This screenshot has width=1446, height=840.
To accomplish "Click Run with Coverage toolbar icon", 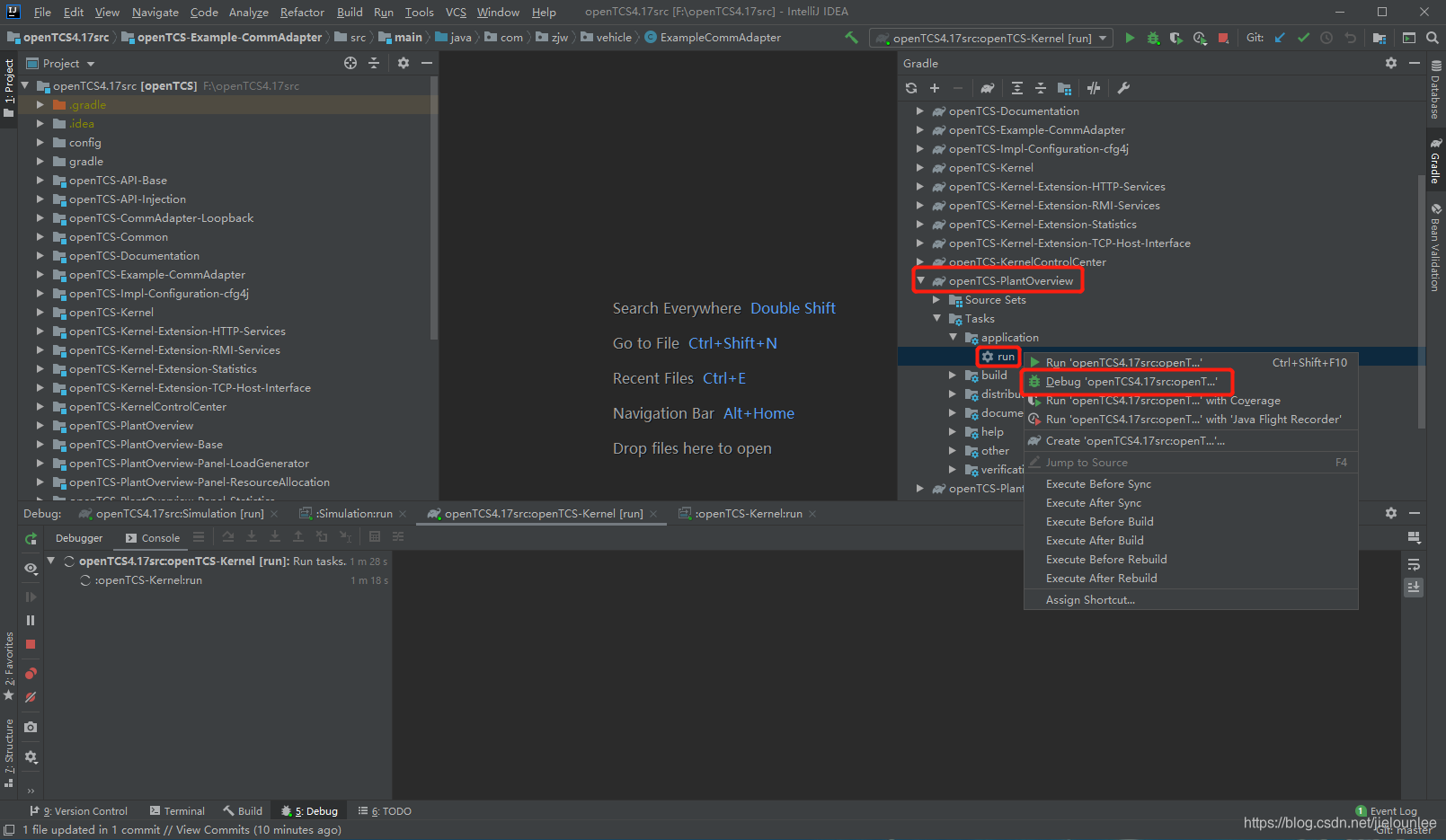I will [x=1176, y=38].
